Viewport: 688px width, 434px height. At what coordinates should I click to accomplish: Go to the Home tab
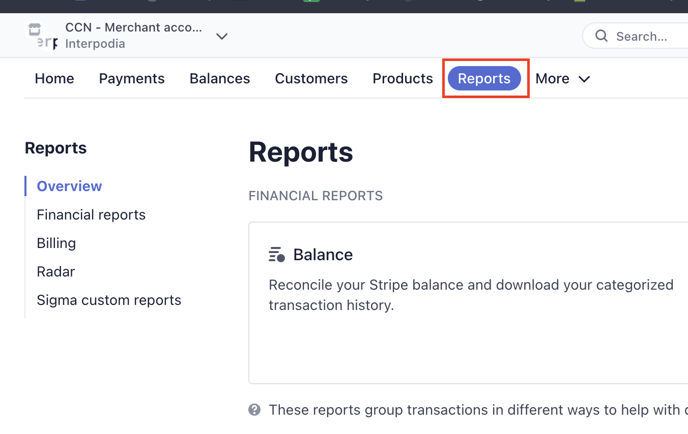[x=54, y=78]
